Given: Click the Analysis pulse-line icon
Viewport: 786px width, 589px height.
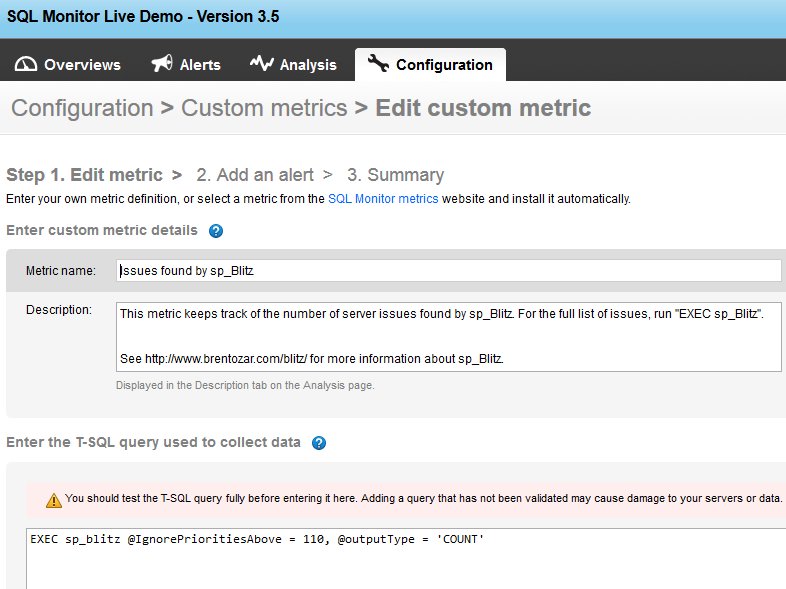Looking at the screenshot, I should pyautogui.click(x=261, y=64).
